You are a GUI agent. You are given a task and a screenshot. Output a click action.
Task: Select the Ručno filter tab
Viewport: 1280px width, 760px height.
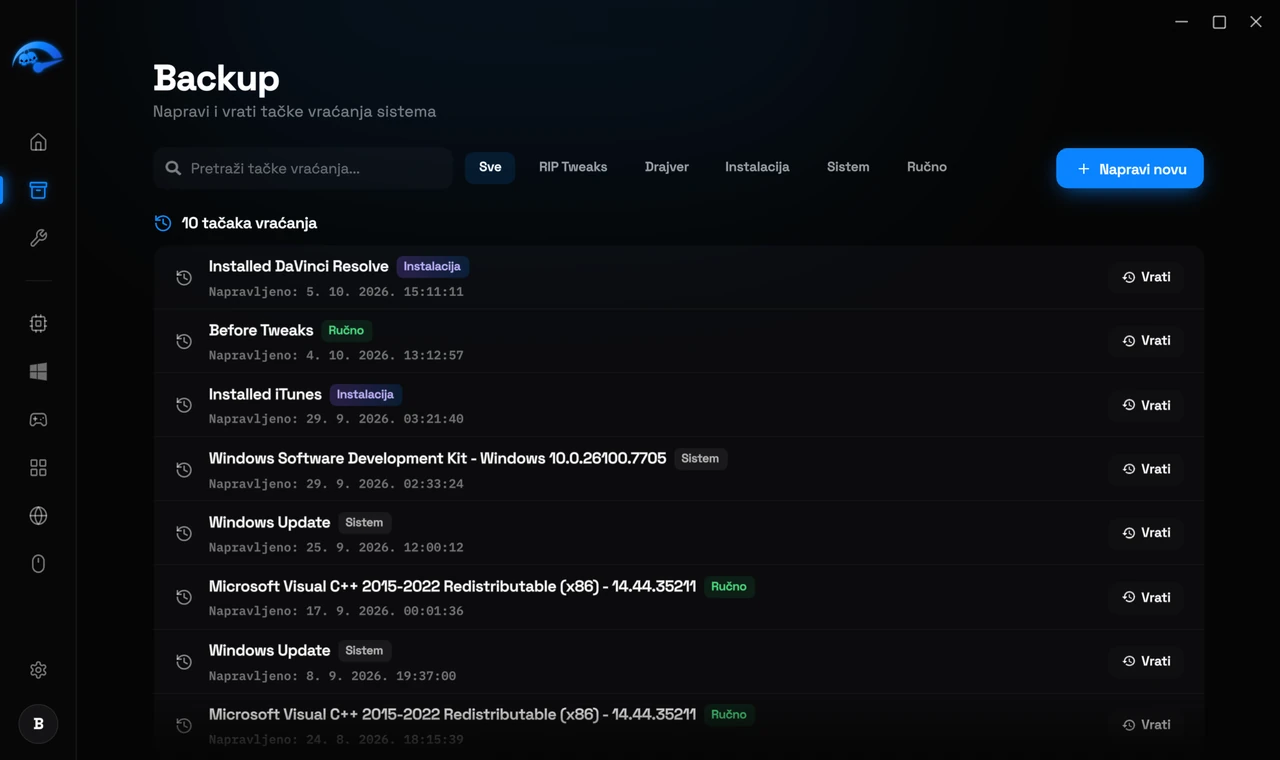tap(927, 167)
